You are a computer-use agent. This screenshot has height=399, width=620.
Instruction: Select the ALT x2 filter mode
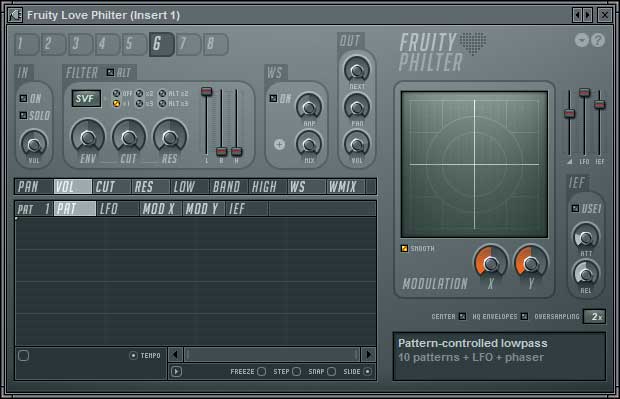[163, 94]
